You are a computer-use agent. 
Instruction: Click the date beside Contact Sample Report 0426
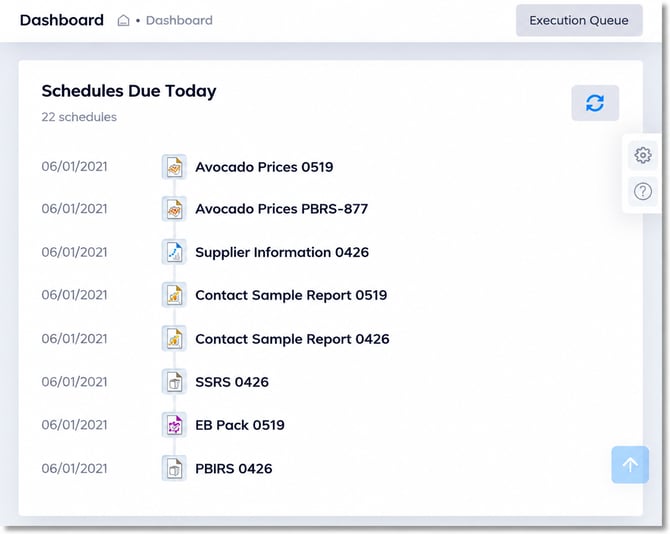coord(74,338)
